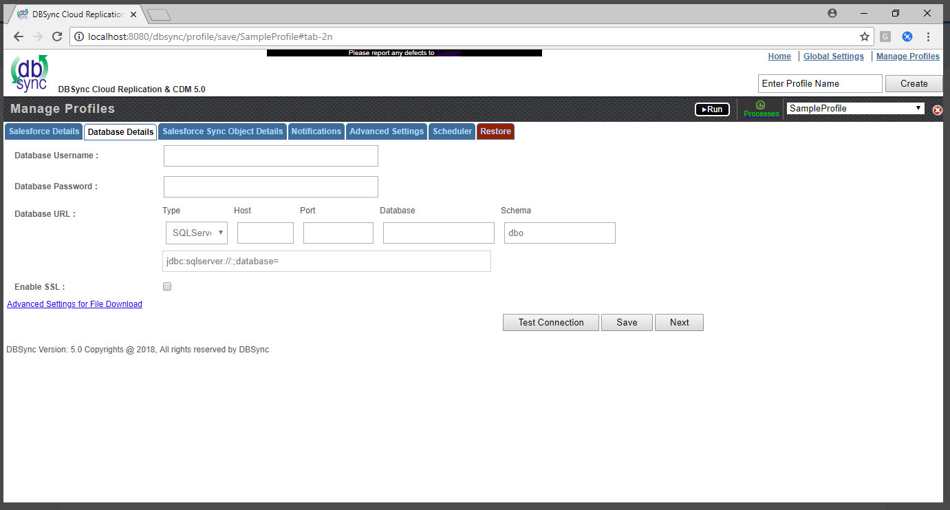Open the red Restore tab
This screenshot has width=950, height=510.
point(496,131)
